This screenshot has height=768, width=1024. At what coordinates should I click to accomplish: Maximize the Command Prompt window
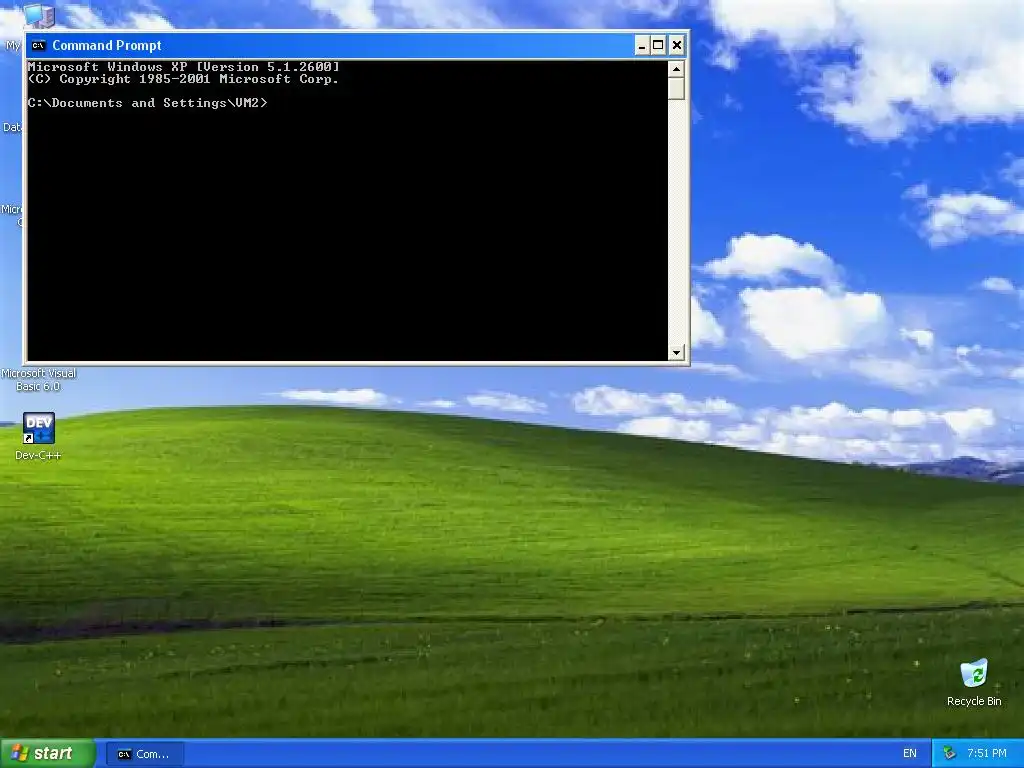[x=658, y=45]
